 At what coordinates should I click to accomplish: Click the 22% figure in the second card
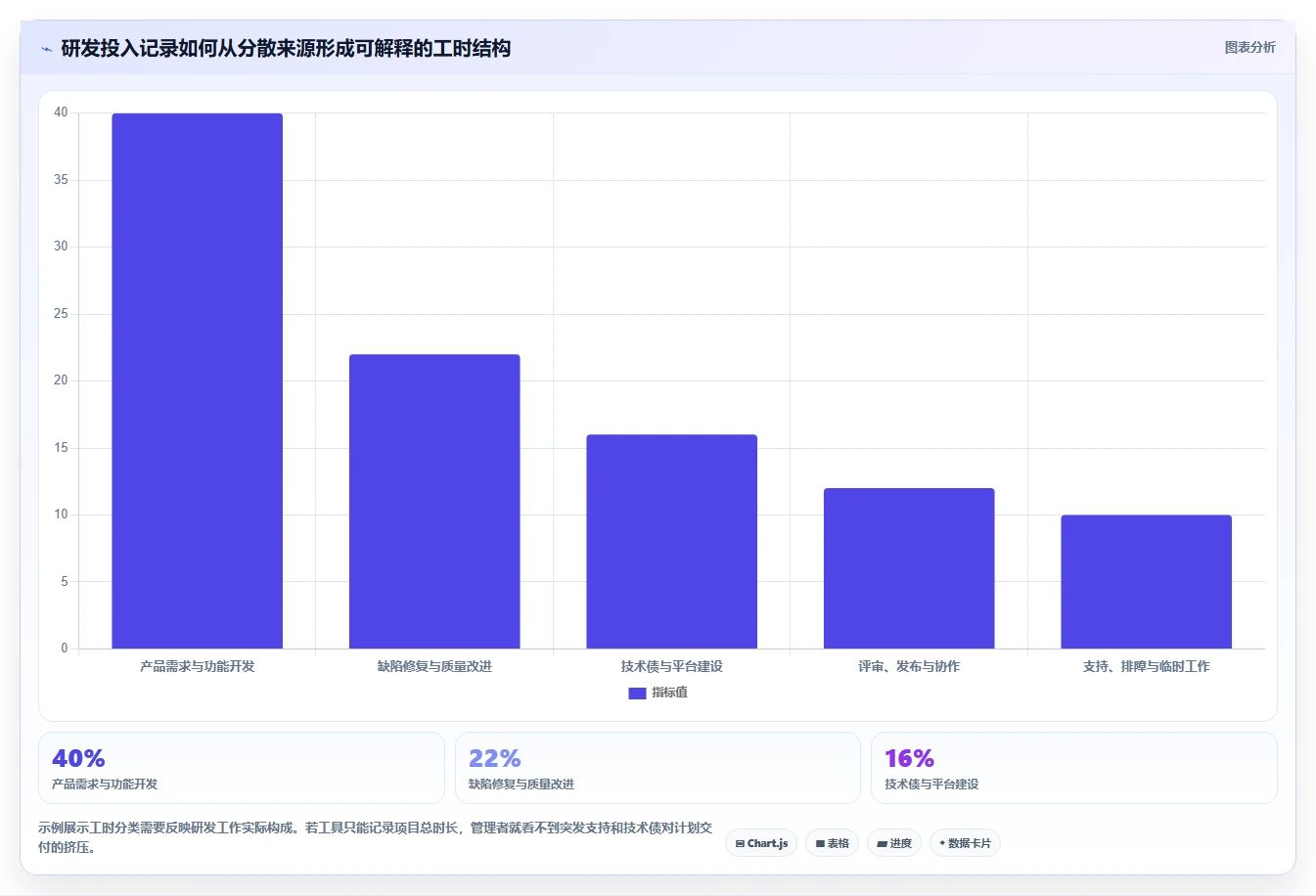(495, 758)
